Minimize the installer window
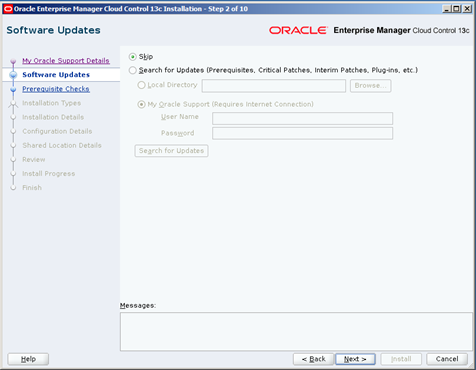The width and height of the screenshot is (476, 370). 447,9
